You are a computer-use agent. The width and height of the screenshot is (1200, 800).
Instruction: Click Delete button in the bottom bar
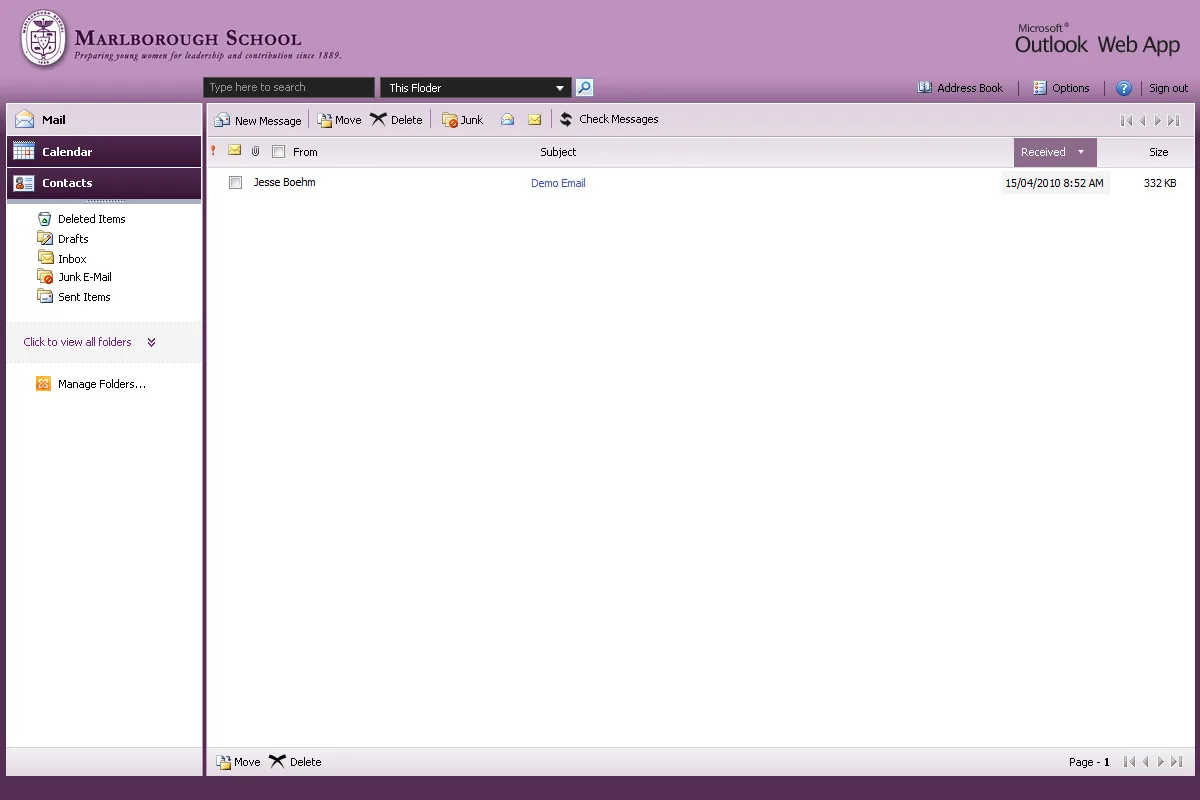[x=295, y=762]
